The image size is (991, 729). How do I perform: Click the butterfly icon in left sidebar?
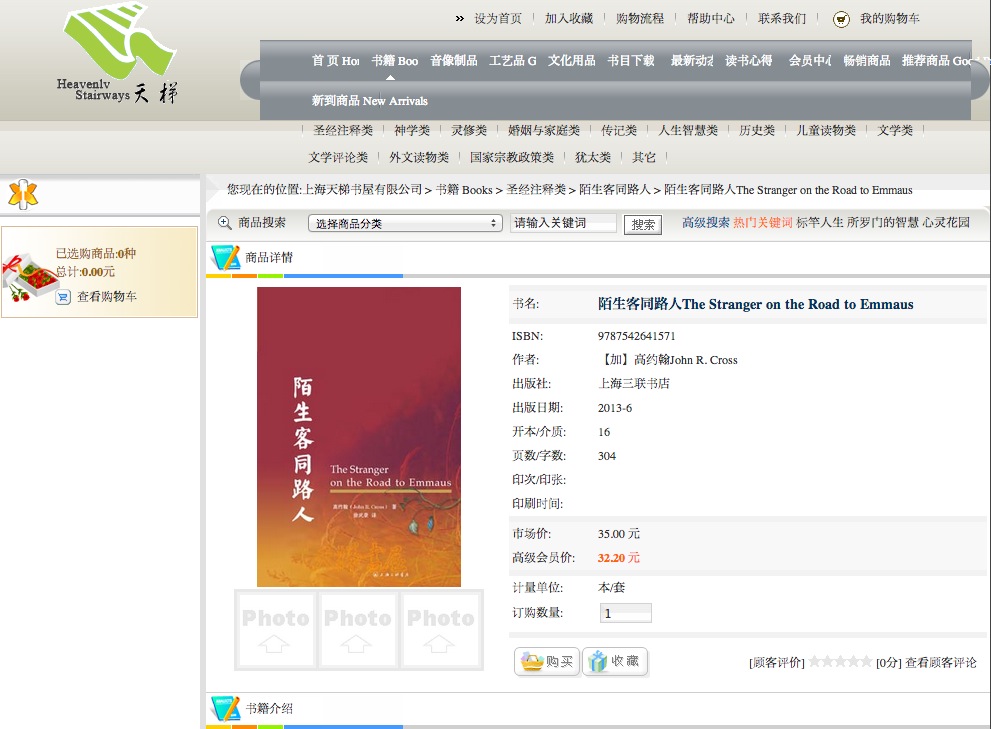[x=23, y=194]
